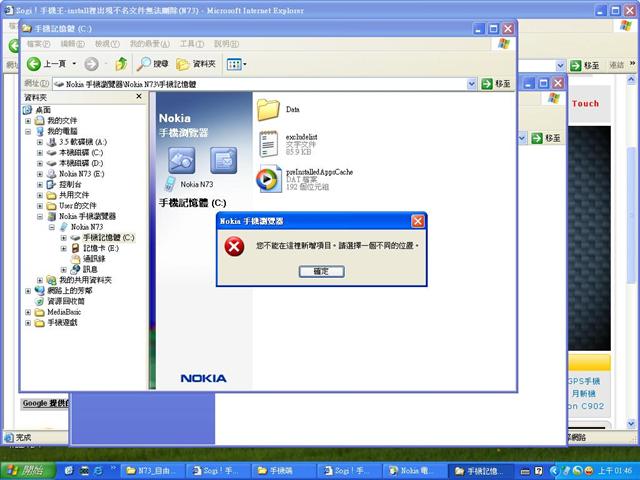The width and height of the screenshot is (640, 480).
Task: Expand 我的文件 tree node
Action: click(28, 121)
